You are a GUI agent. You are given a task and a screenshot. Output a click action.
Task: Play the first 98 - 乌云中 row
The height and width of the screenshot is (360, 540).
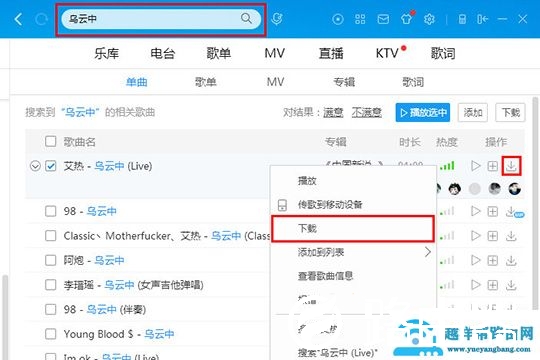[x=476, y=211]
